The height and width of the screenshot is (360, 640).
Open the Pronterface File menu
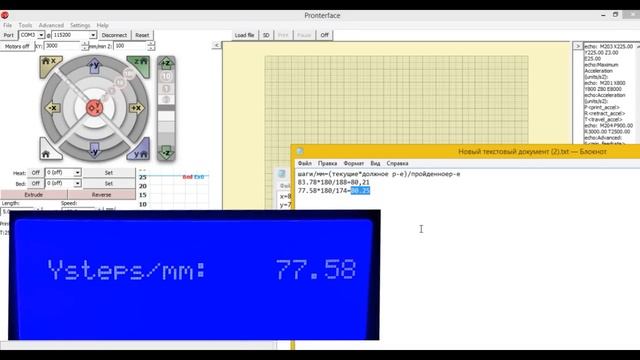pyautogui.click(x=7, y=25)
